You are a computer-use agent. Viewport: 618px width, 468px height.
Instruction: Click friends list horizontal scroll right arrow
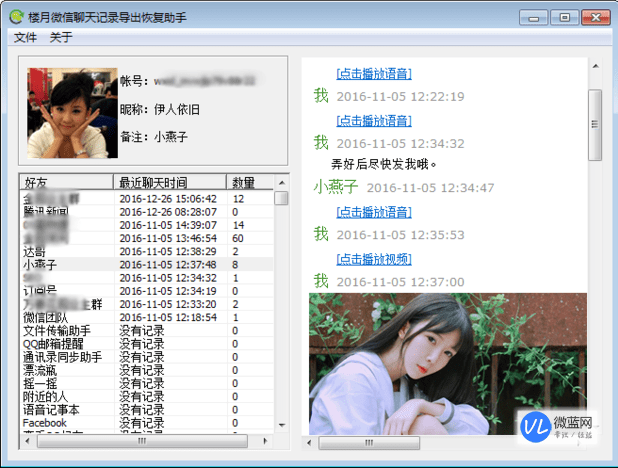click(265, 441)
